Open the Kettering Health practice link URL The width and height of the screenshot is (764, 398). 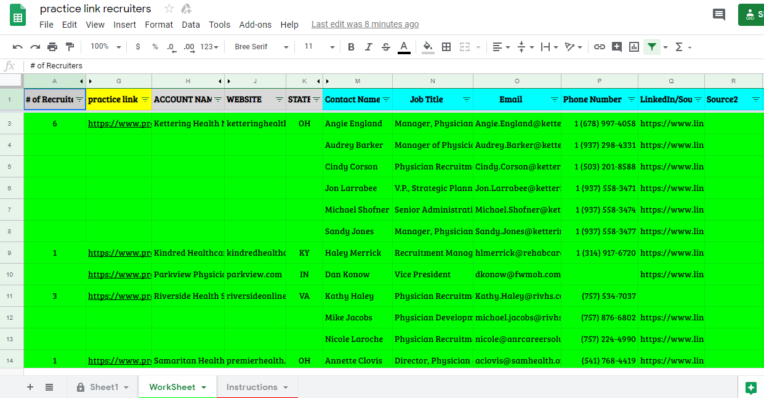coord(119,124)
